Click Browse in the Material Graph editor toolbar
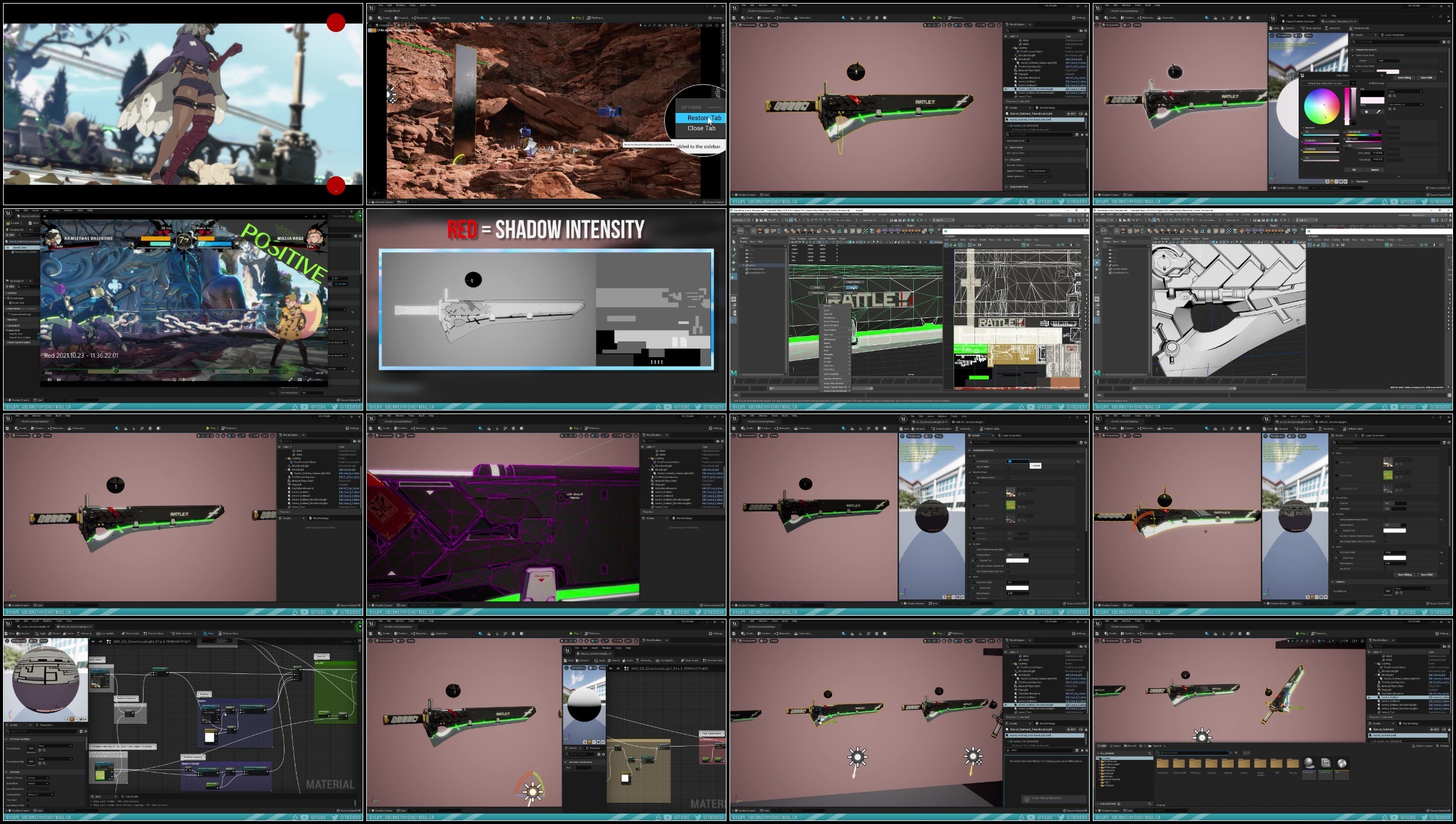The width and height of the screenshot is (1456, 824). point(23,633)
